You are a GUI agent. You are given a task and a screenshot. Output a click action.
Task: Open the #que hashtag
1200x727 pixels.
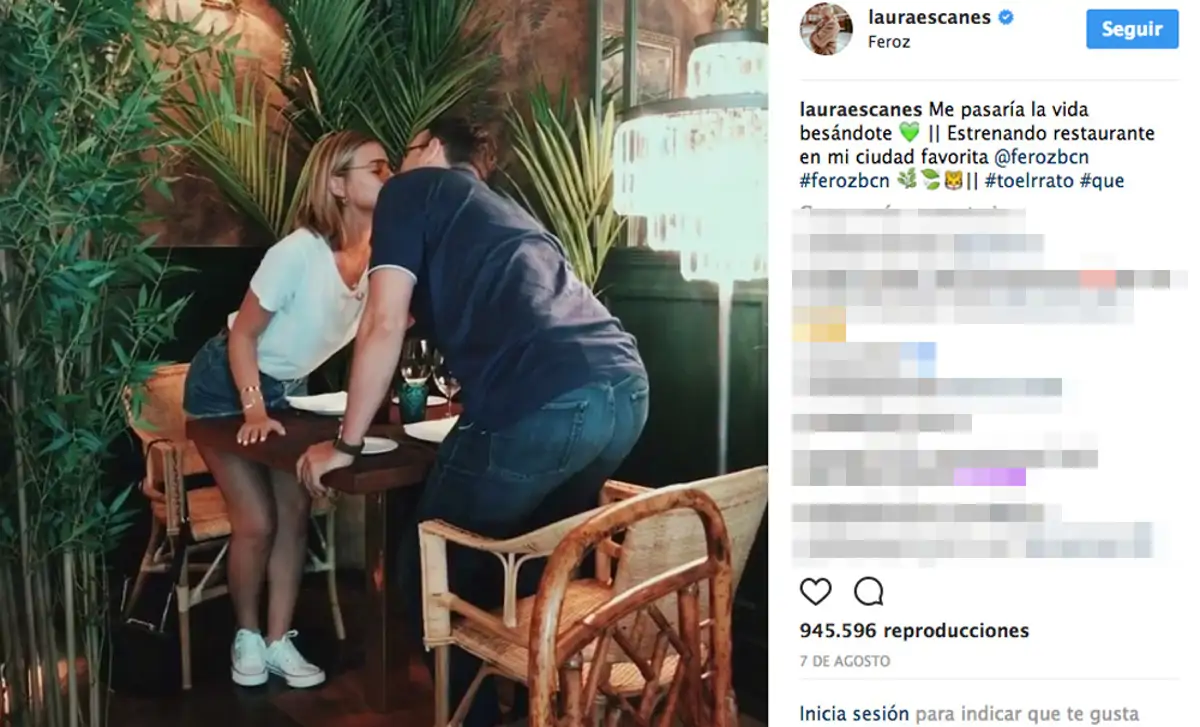pyautogui.click(x=1102, y=181)
